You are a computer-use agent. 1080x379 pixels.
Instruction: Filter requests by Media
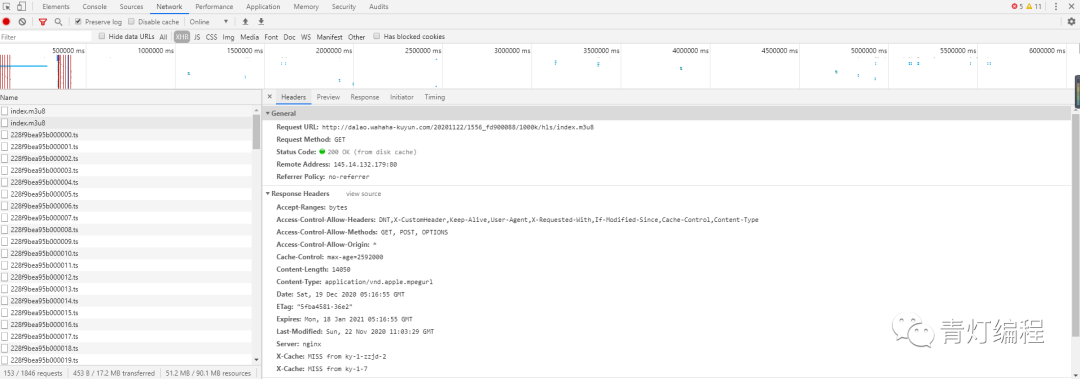pos(249,37)
